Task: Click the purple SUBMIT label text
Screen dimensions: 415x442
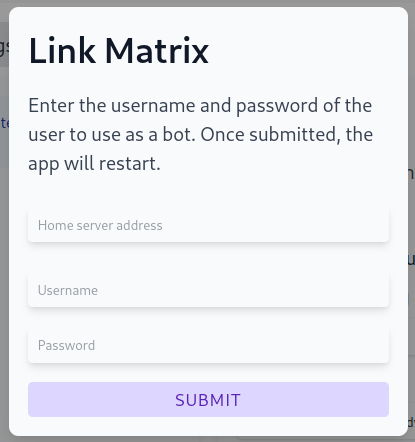Action: coord(208,400)
